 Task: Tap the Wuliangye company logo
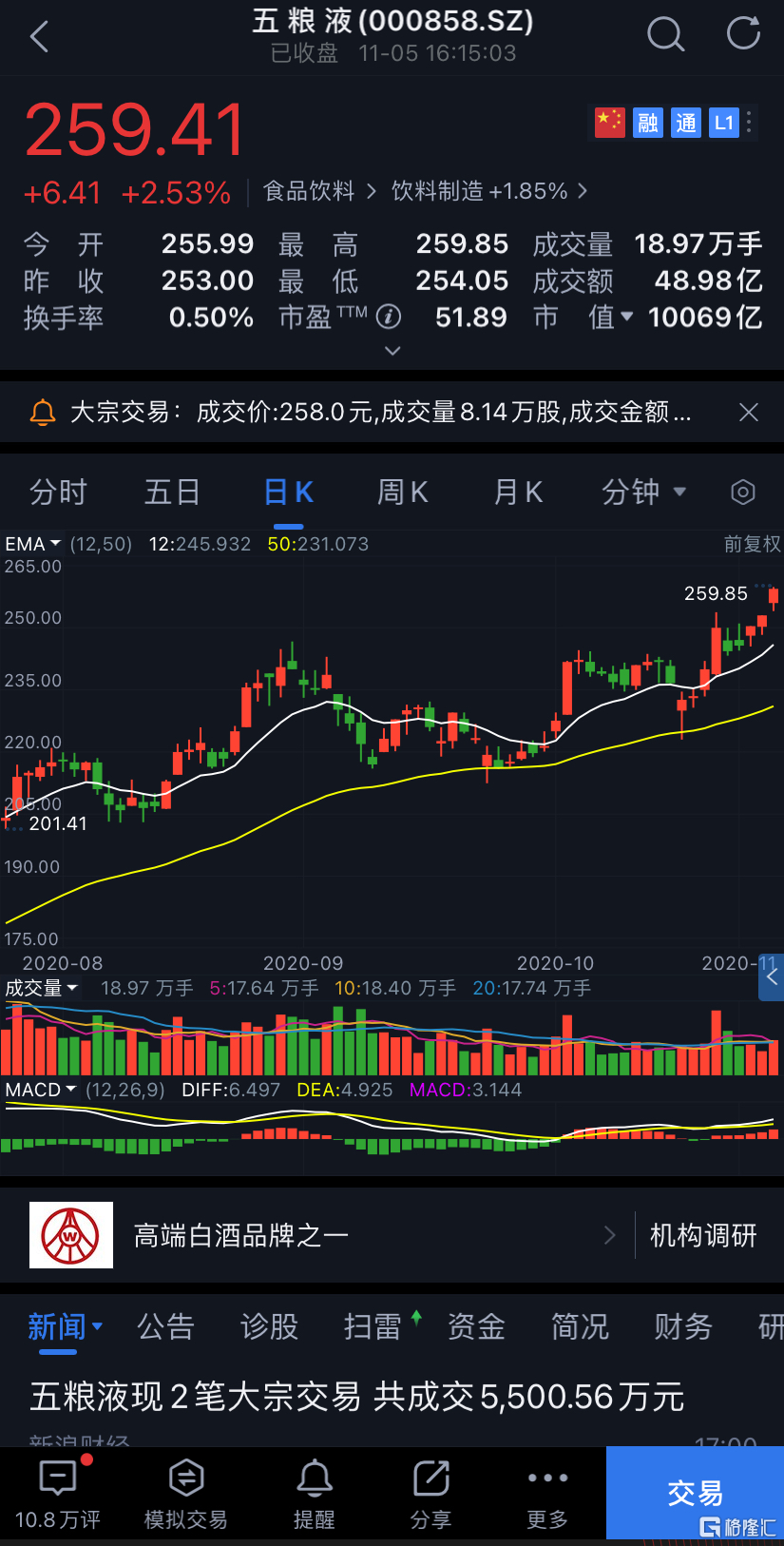[71, 1235]
